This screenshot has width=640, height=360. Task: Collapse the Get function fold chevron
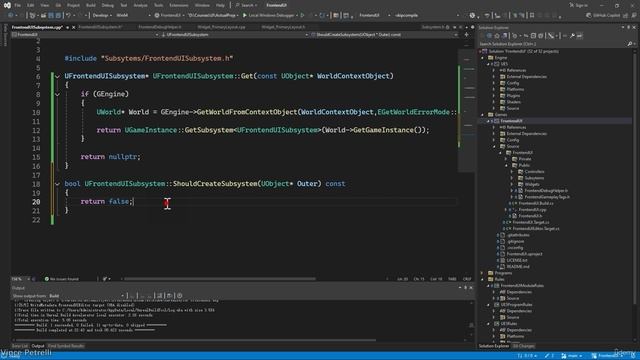click(57, 76)
